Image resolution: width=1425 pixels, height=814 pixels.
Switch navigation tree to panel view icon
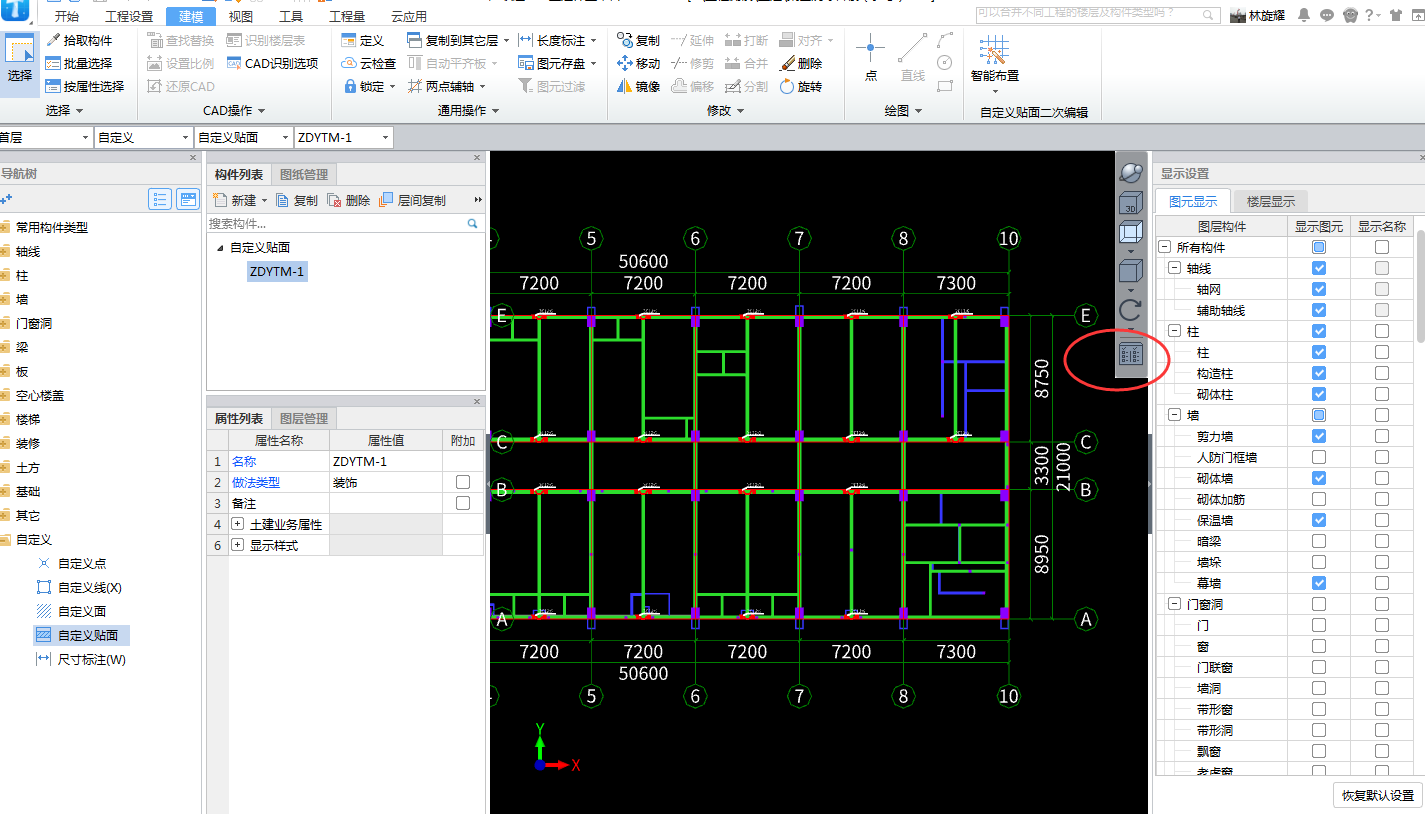[x=188, y=199]
